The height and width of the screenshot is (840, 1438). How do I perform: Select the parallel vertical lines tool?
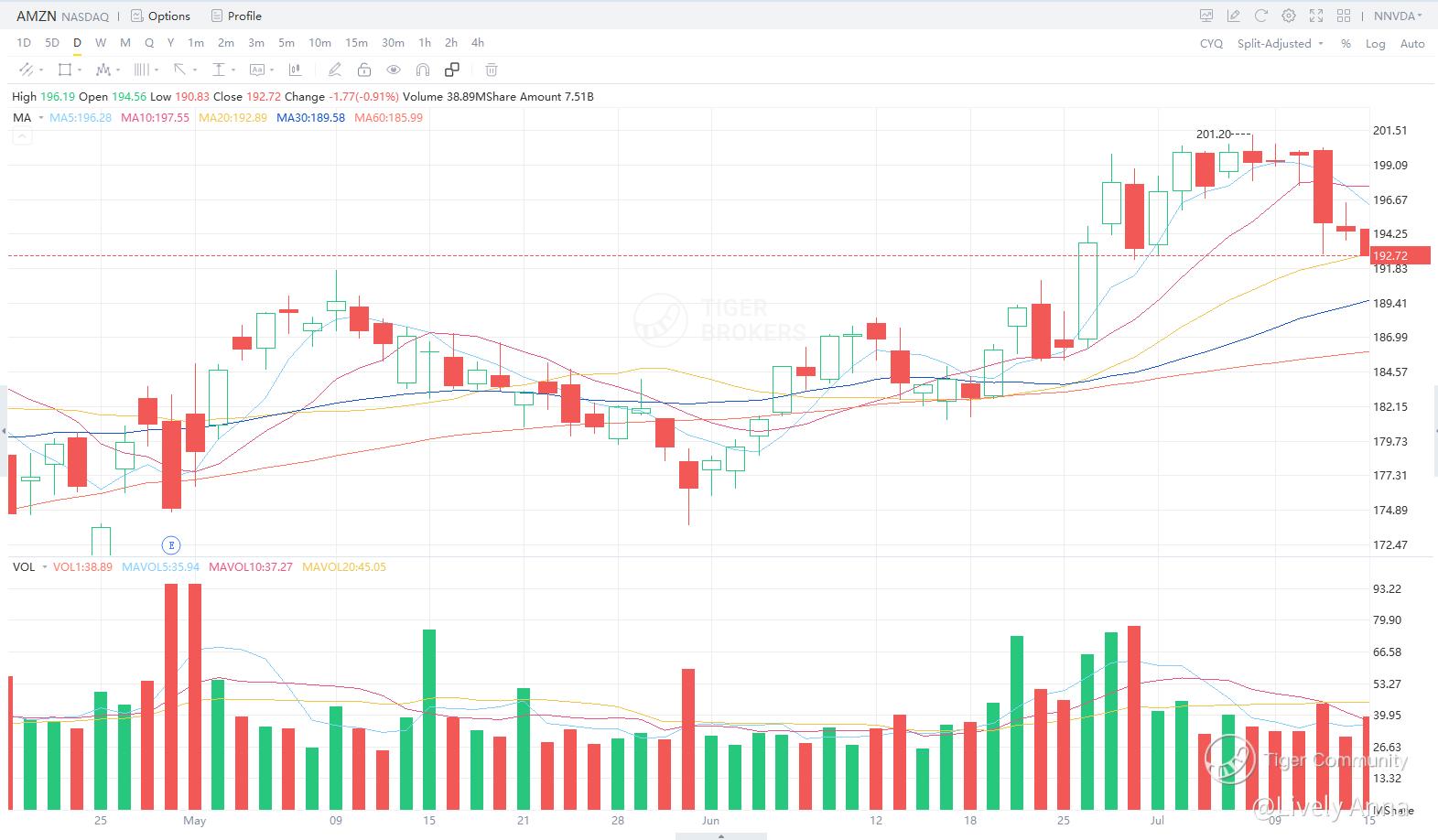click(142, 70)
